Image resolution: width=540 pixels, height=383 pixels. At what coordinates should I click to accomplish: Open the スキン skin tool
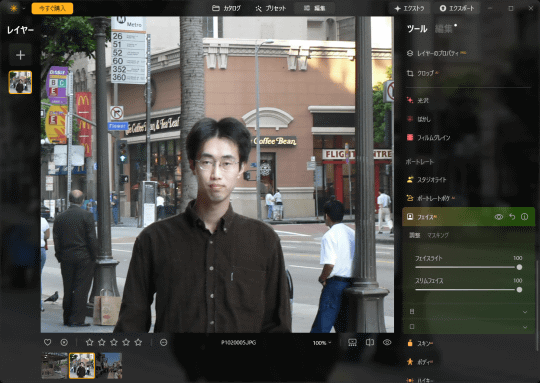[420, 343]
